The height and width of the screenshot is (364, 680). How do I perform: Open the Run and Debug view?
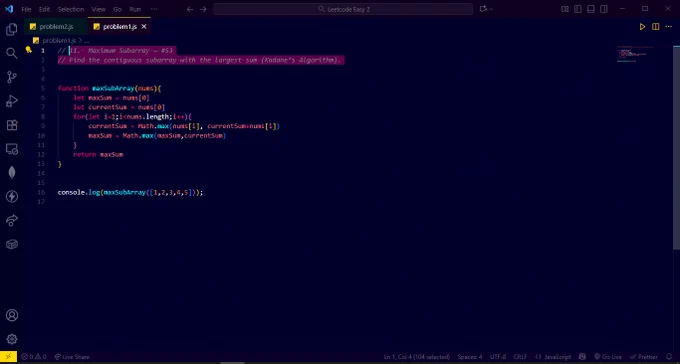tap(12, 101)
